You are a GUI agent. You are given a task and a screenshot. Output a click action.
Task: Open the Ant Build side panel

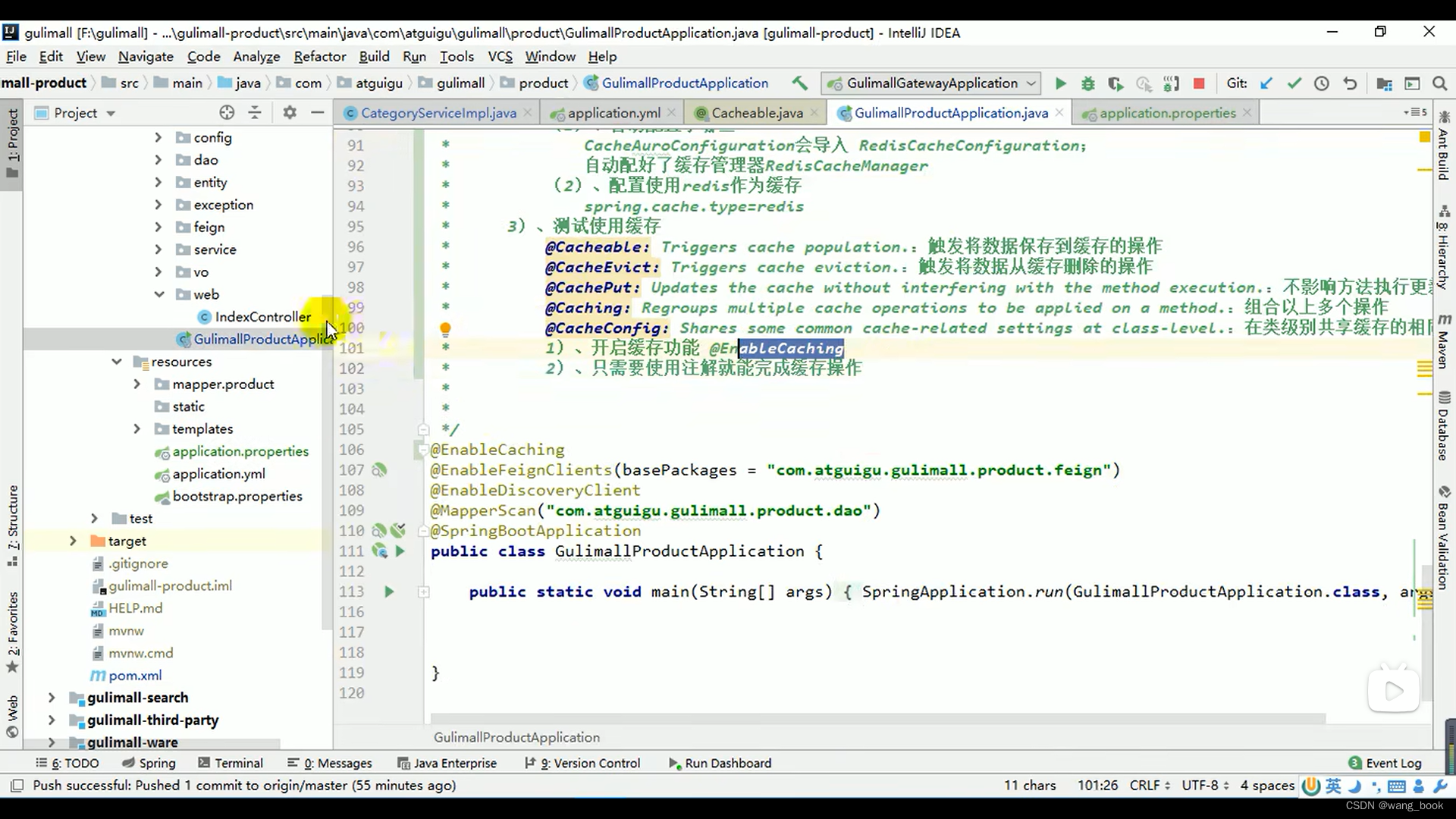tap(1444, 146)
